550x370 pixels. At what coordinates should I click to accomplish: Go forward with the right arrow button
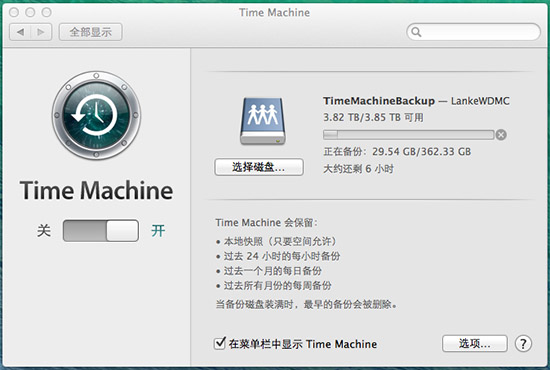41,32
